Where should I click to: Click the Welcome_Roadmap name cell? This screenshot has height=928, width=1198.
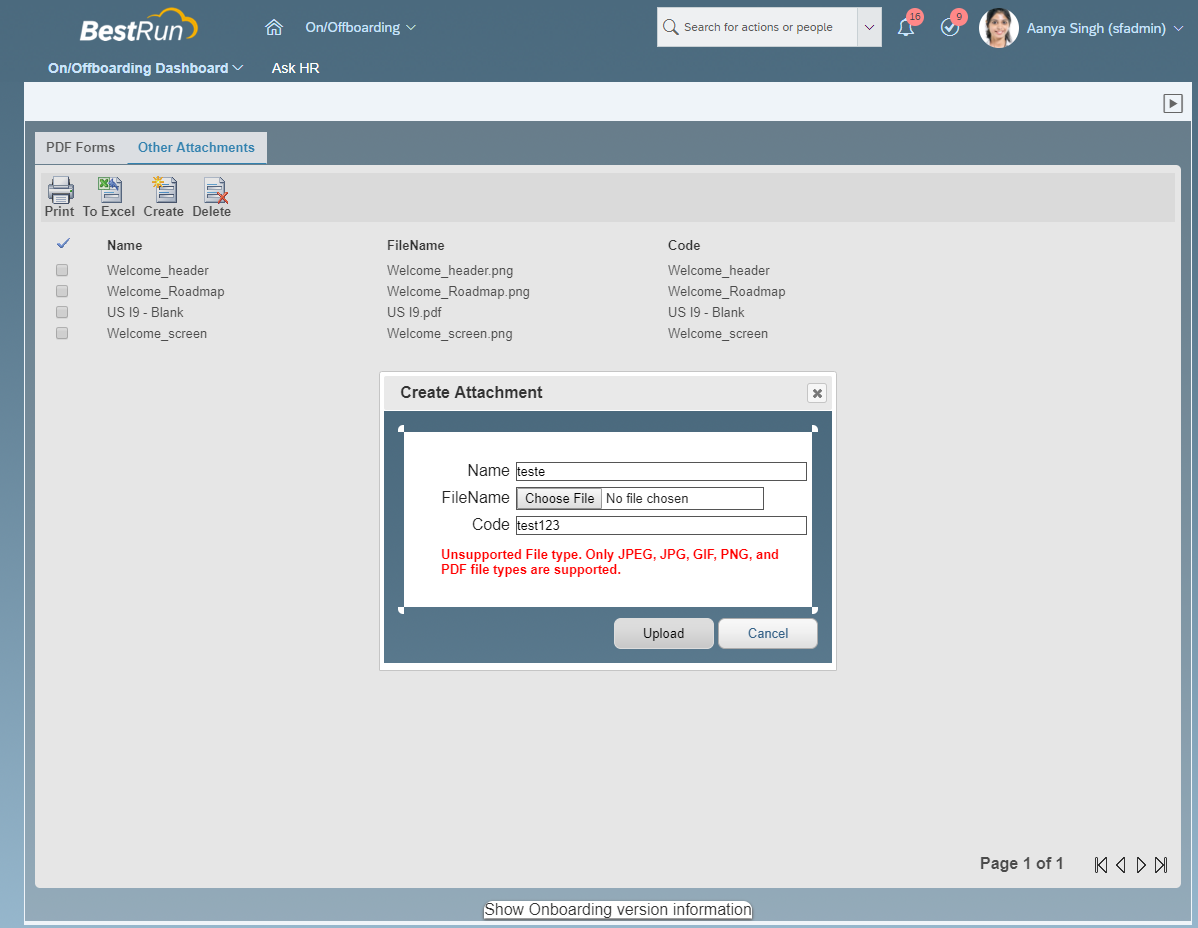(x=166, y=291)
